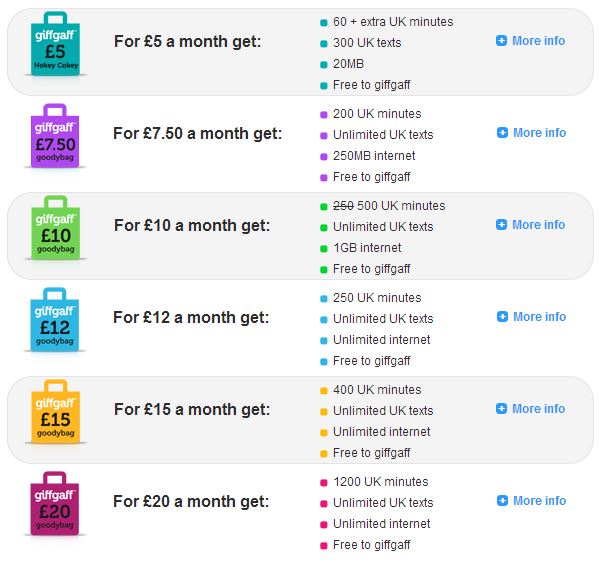Viewport: 604px width, 564px height.
Task: Click plus icon beside £10 More info
Action: coord(502,225)
